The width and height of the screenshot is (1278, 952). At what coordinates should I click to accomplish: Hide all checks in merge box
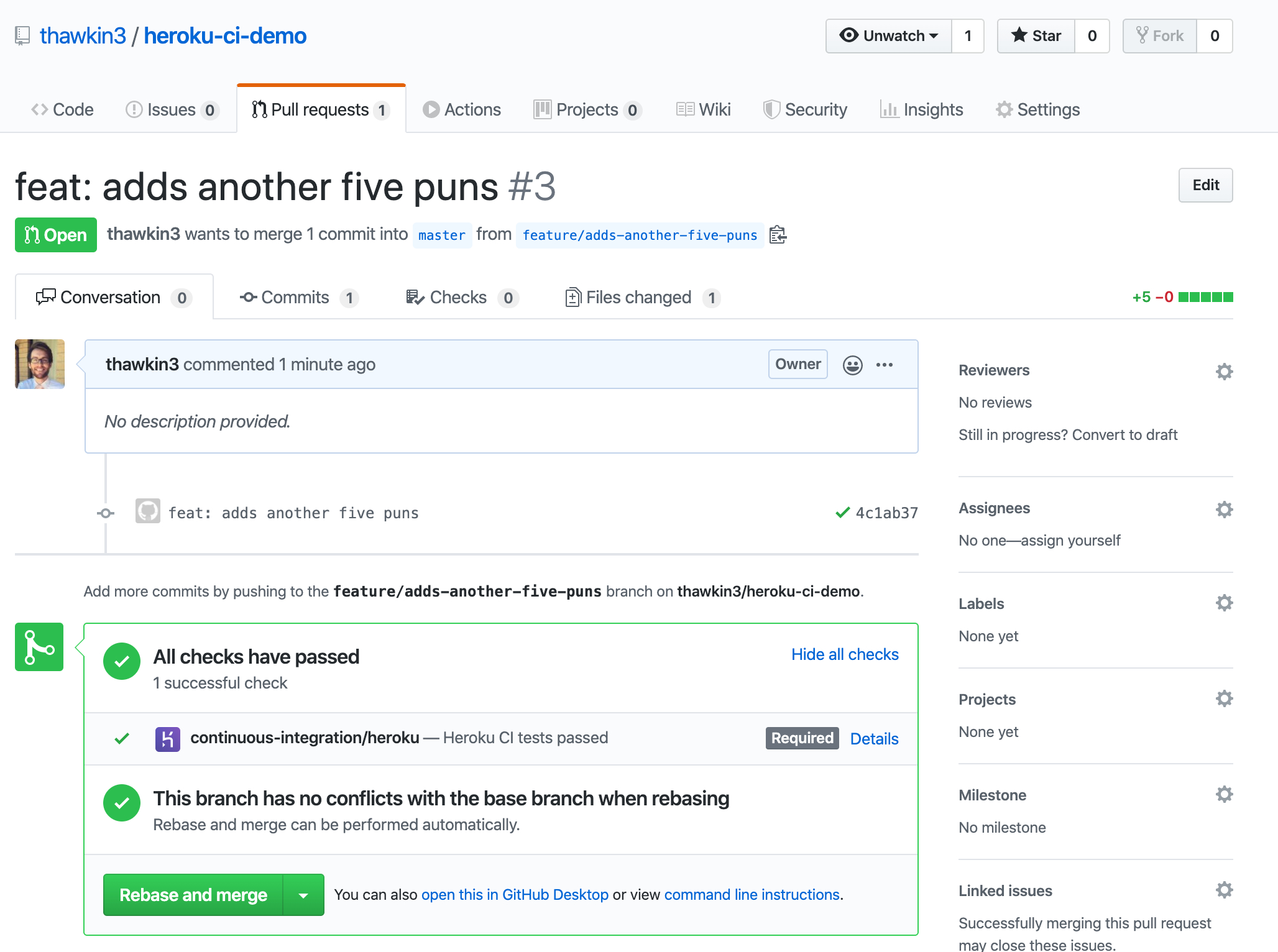click(x=845, y=654)
